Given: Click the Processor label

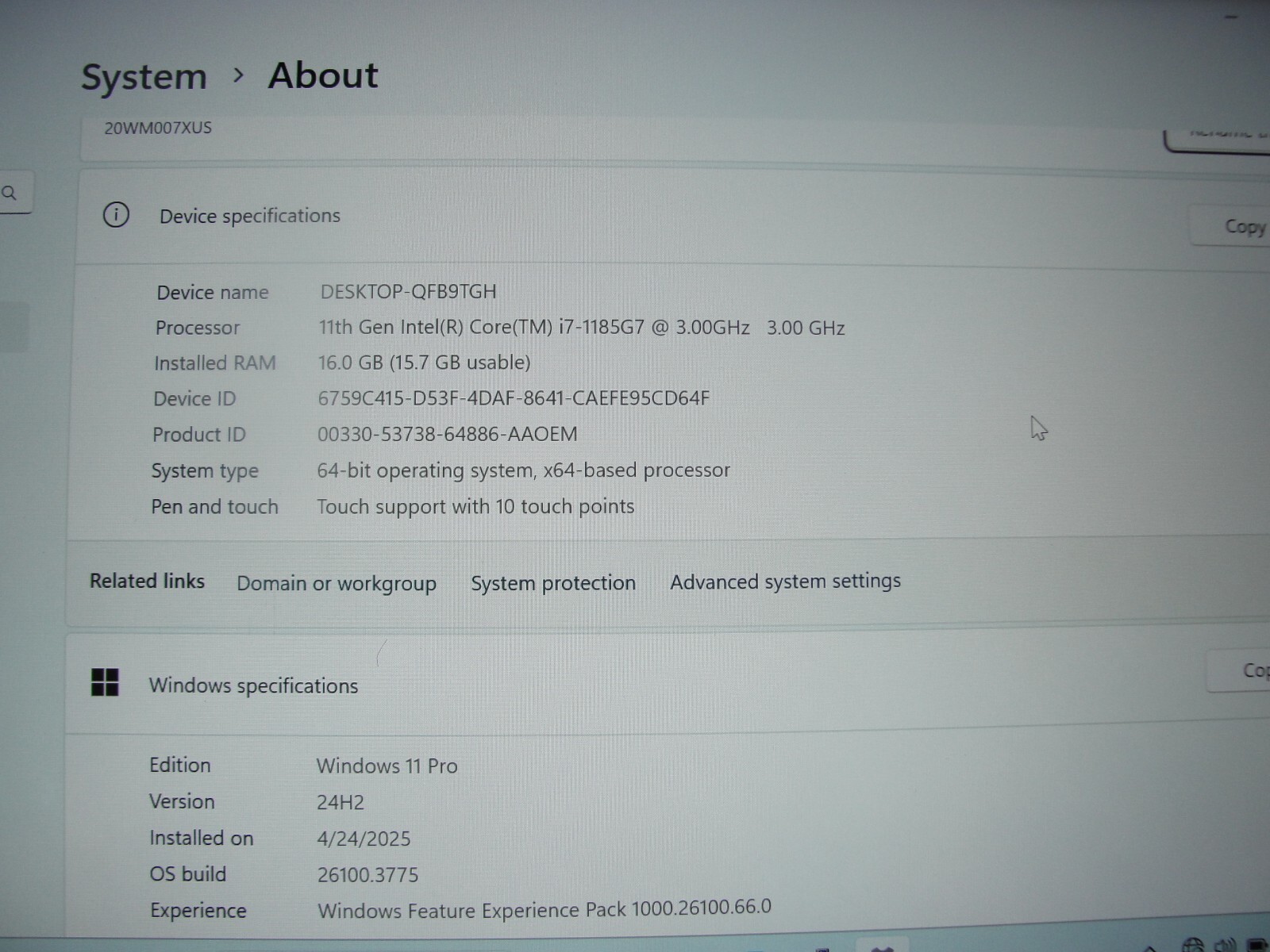Looking at the screenshot, I should (x=198, y=328).
